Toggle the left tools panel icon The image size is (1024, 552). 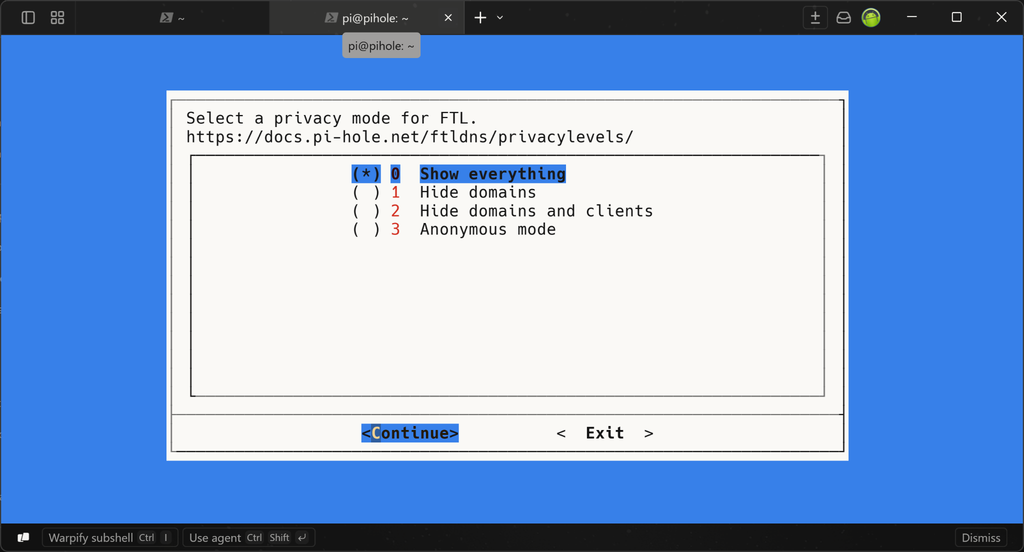(x=28, y=18)
